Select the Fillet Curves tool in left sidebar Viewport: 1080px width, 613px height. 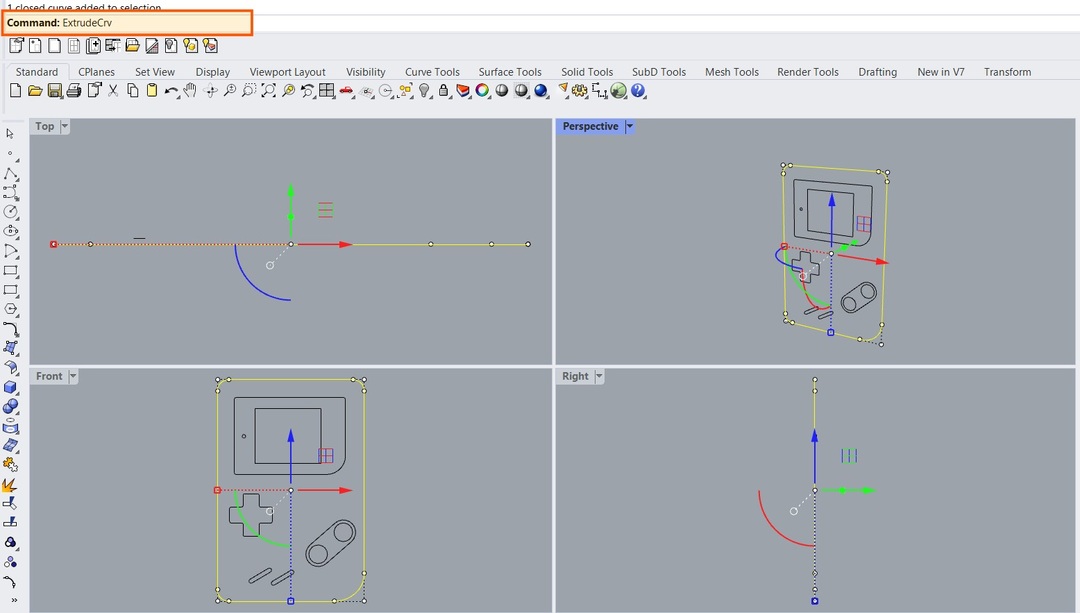[x=10, y=329]
